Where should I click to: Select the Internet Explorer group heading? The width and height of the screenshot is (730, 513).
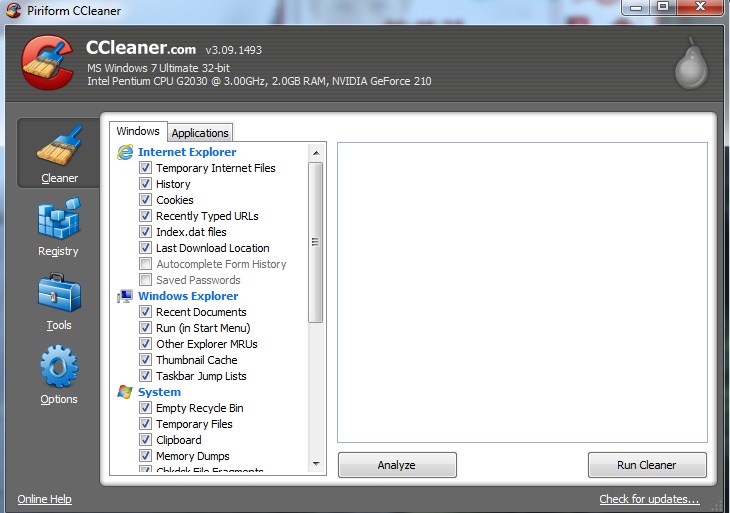(x=187, y=152)
